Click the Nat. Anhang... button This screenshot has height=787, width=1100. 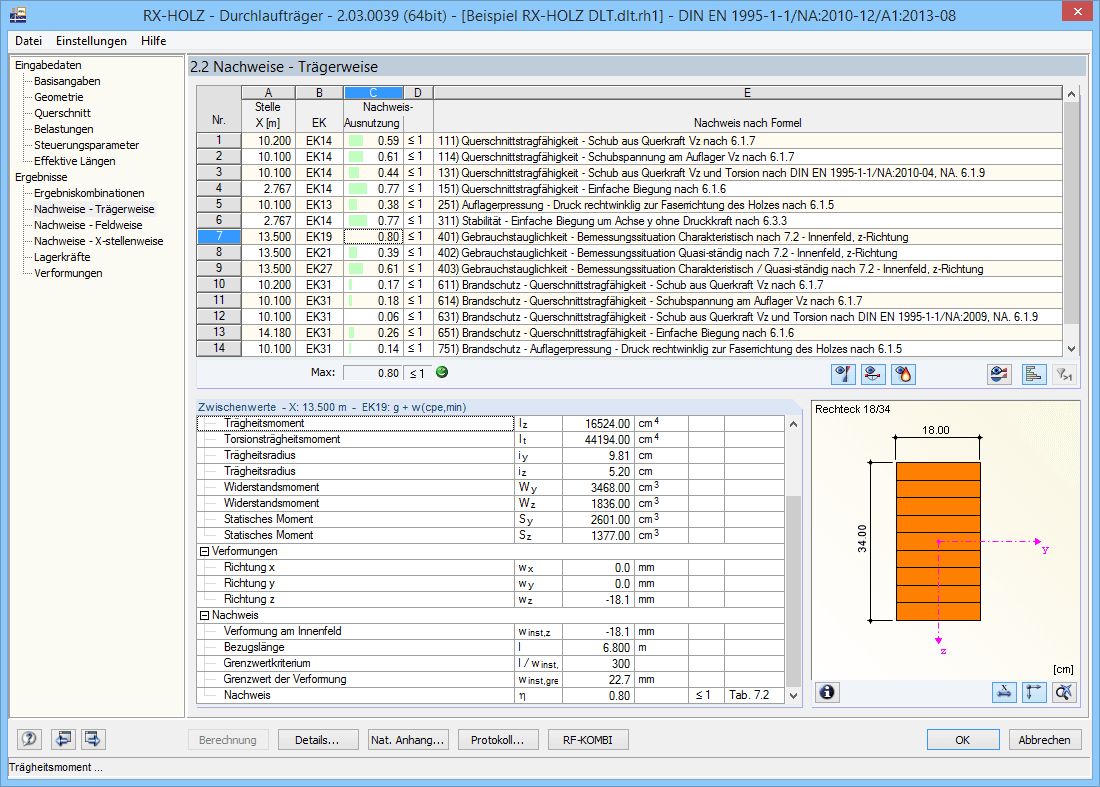pos(408,739)
